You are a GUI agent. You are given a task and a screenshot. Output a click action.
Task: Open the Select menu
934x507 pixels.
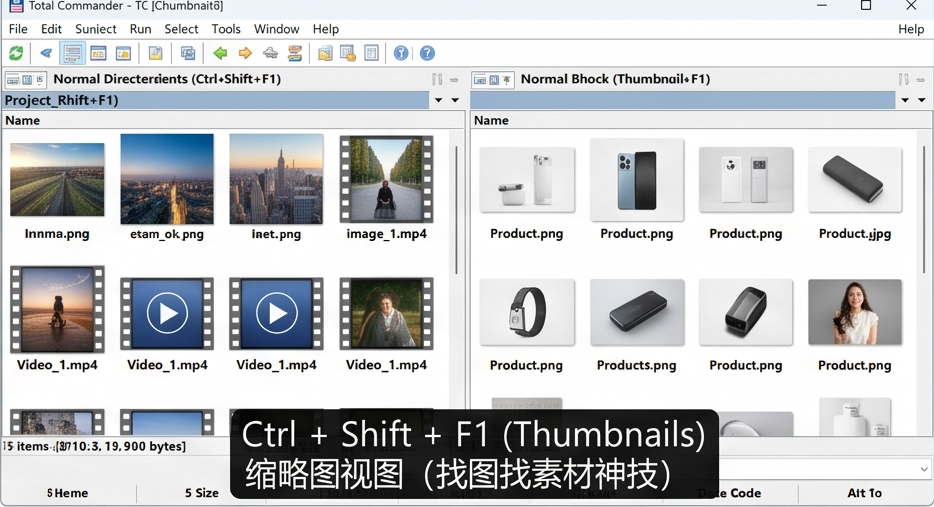(181, 29)
